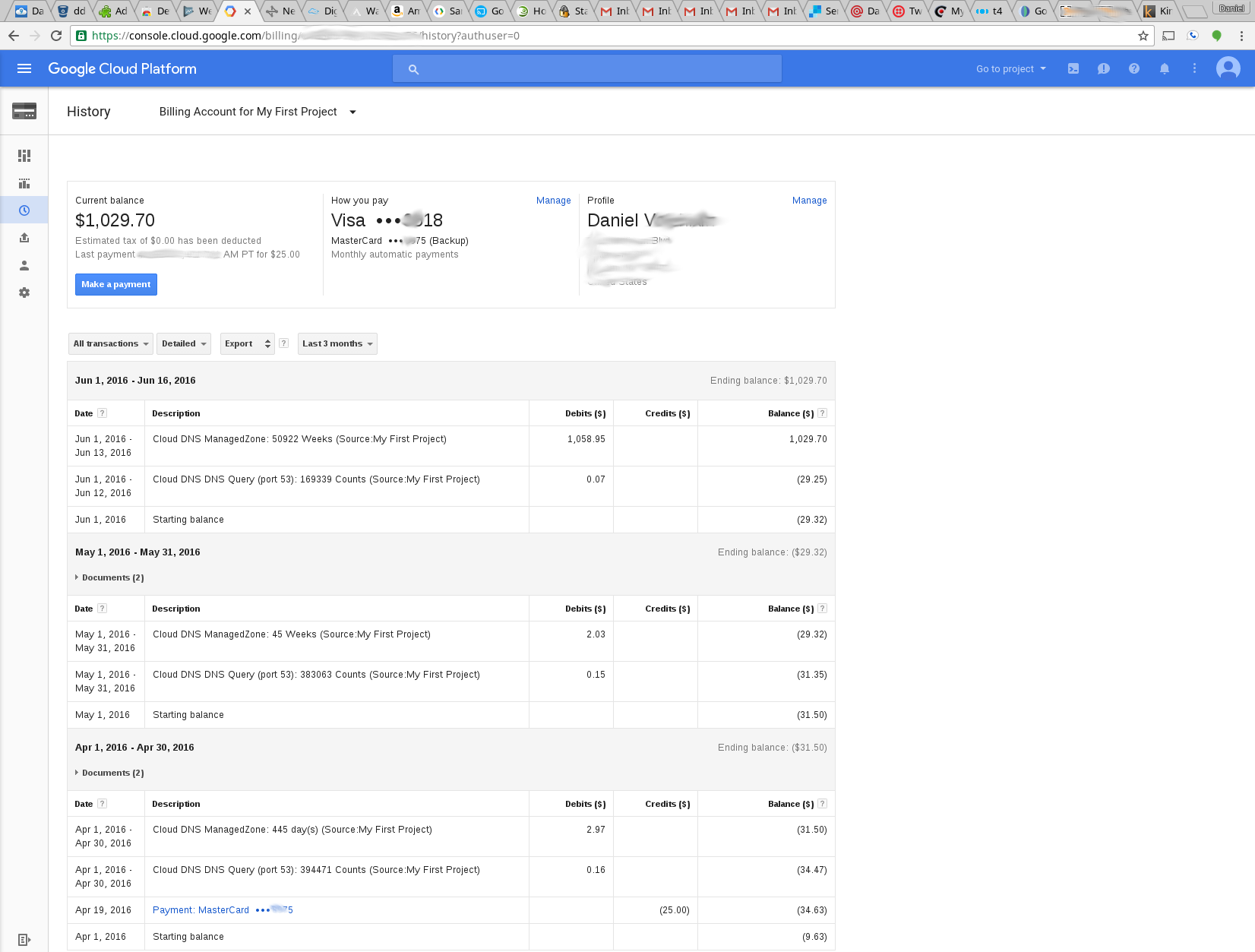Click the (25.00) credit amount
Screen dimensions: 1255x952
coord(675,910)
